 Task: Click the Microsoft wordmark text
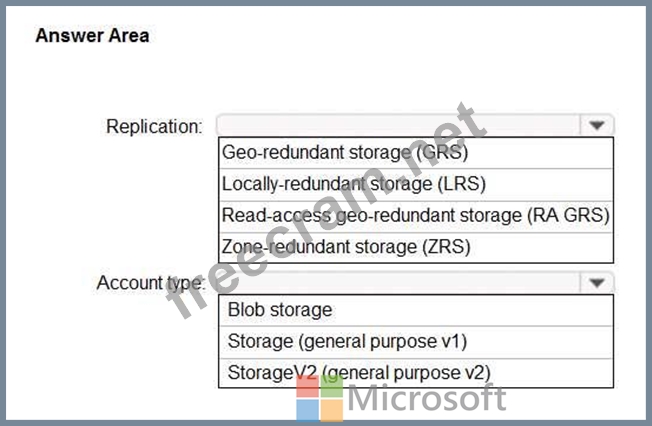coord(427,398)
